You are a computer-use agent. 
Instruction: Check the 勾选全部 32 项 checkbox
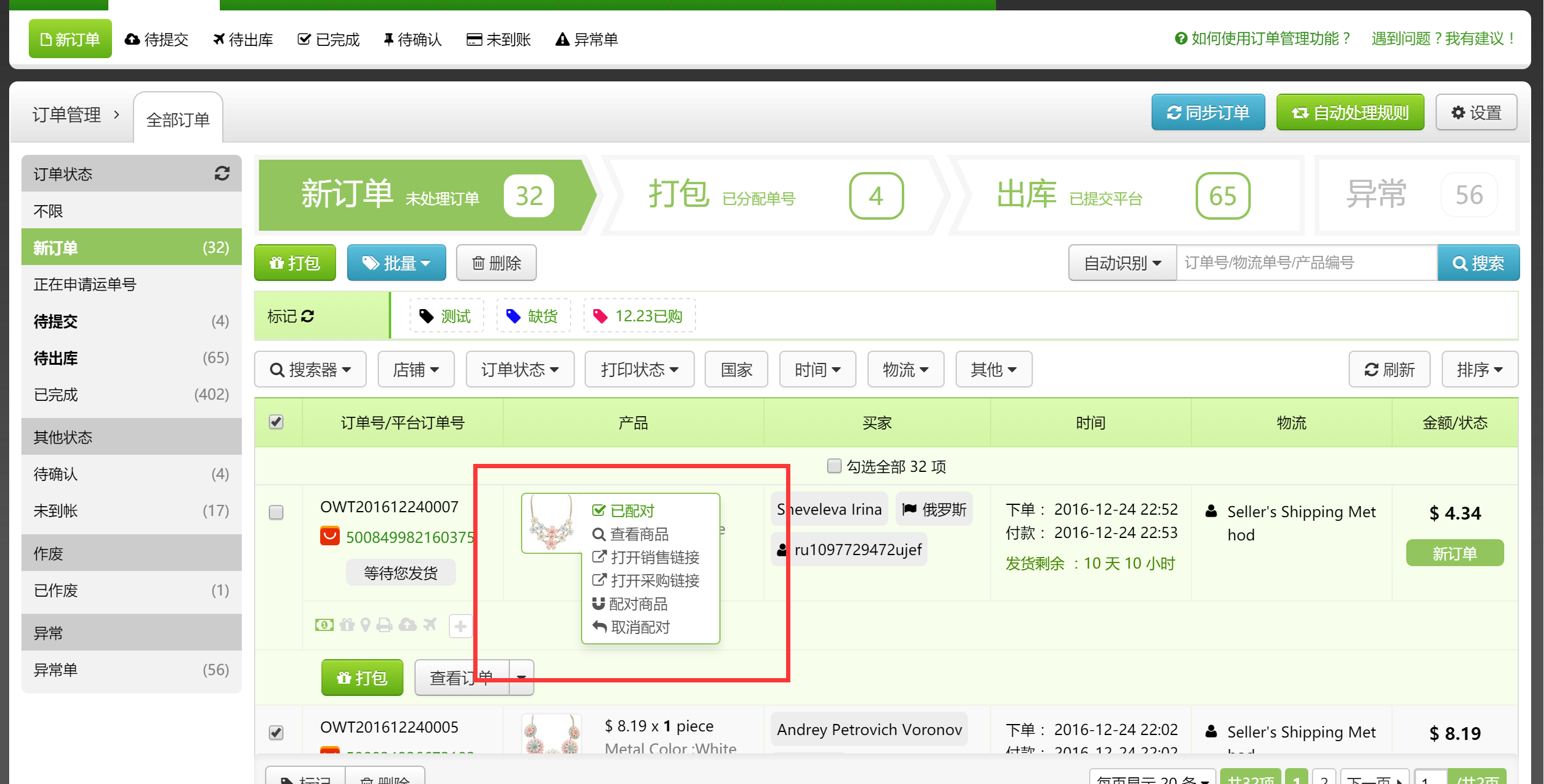pyautogui.click(x=834, y=466)
